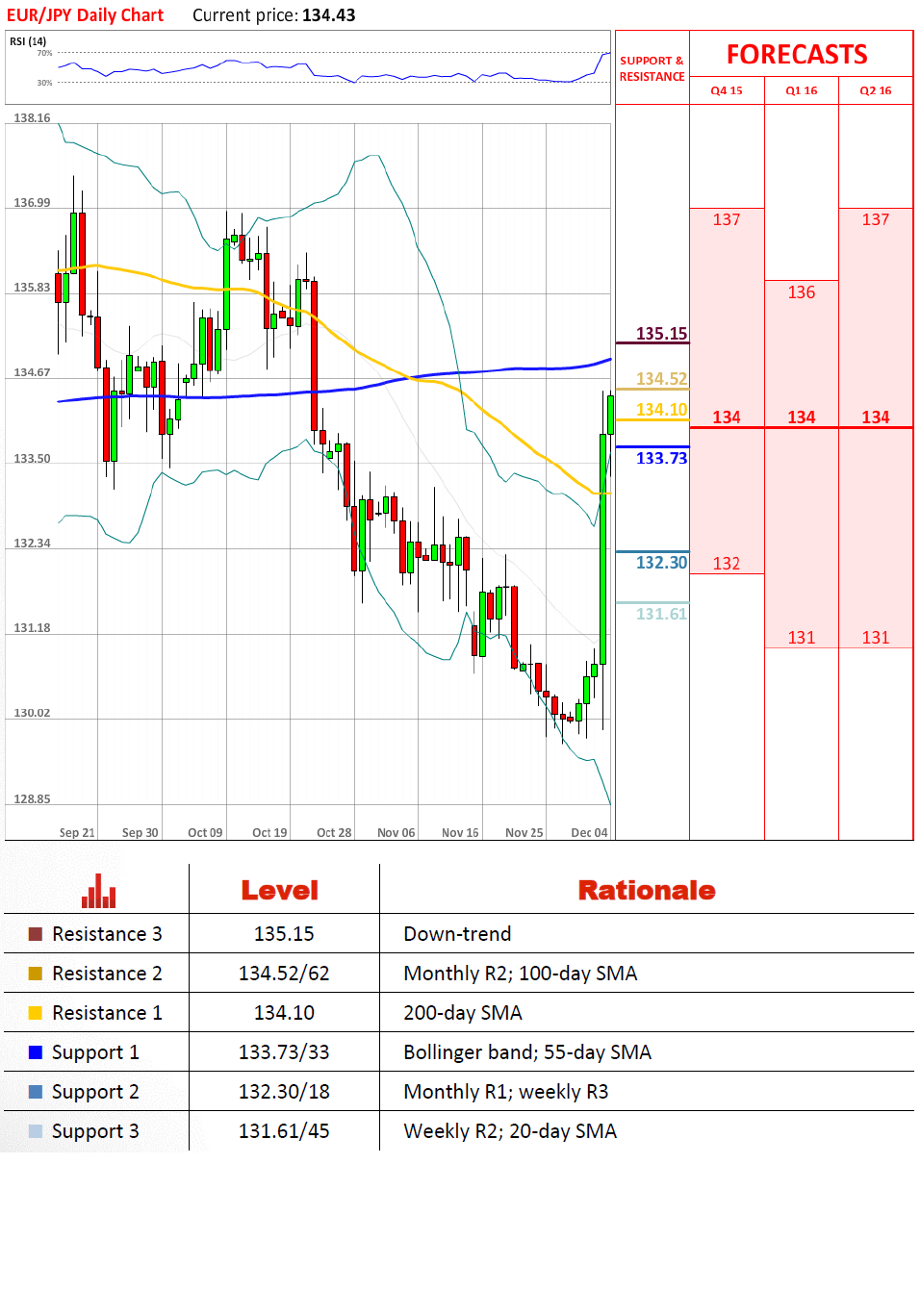Click the 135.15 level table cell
The width and height of the screenshot is (921, 1316).
pos(284,934)
